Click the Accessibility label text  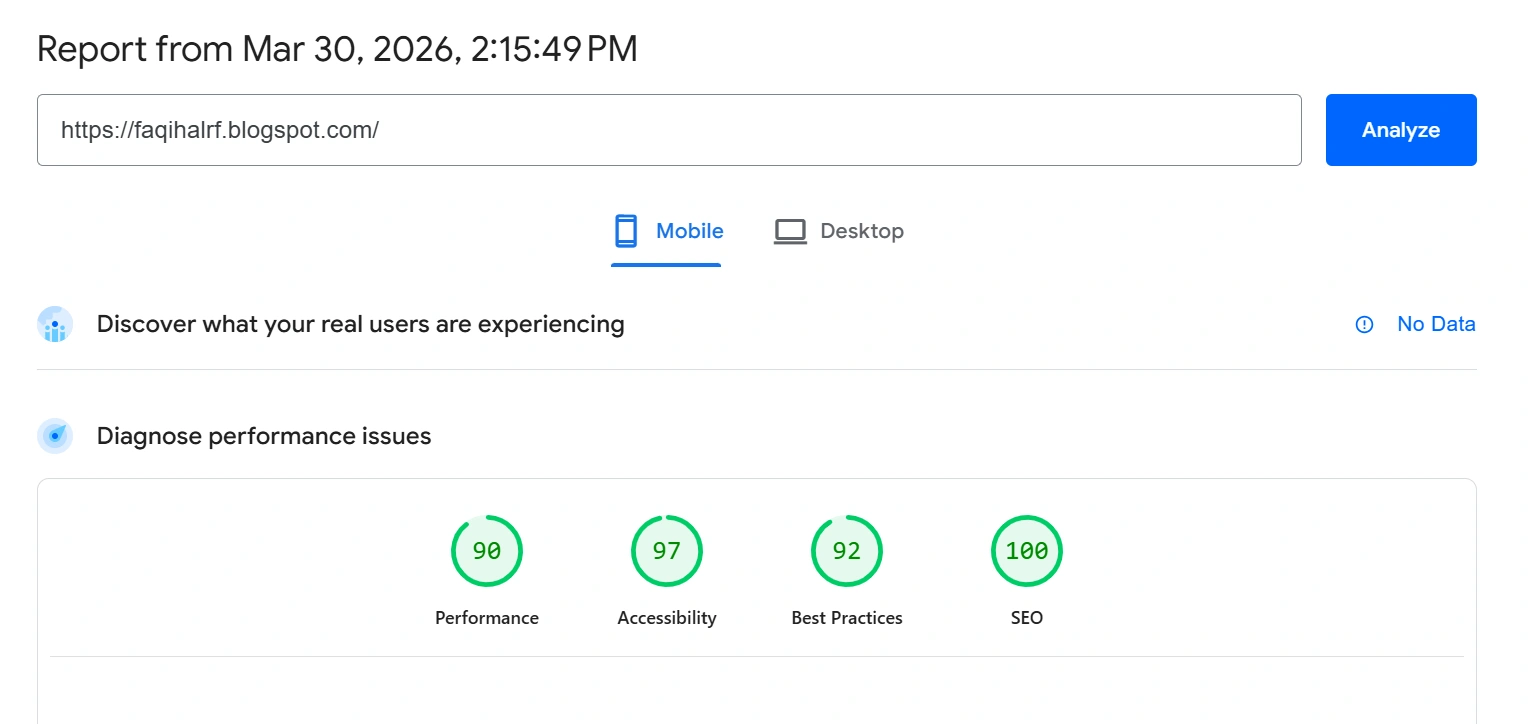pos(667,618)
